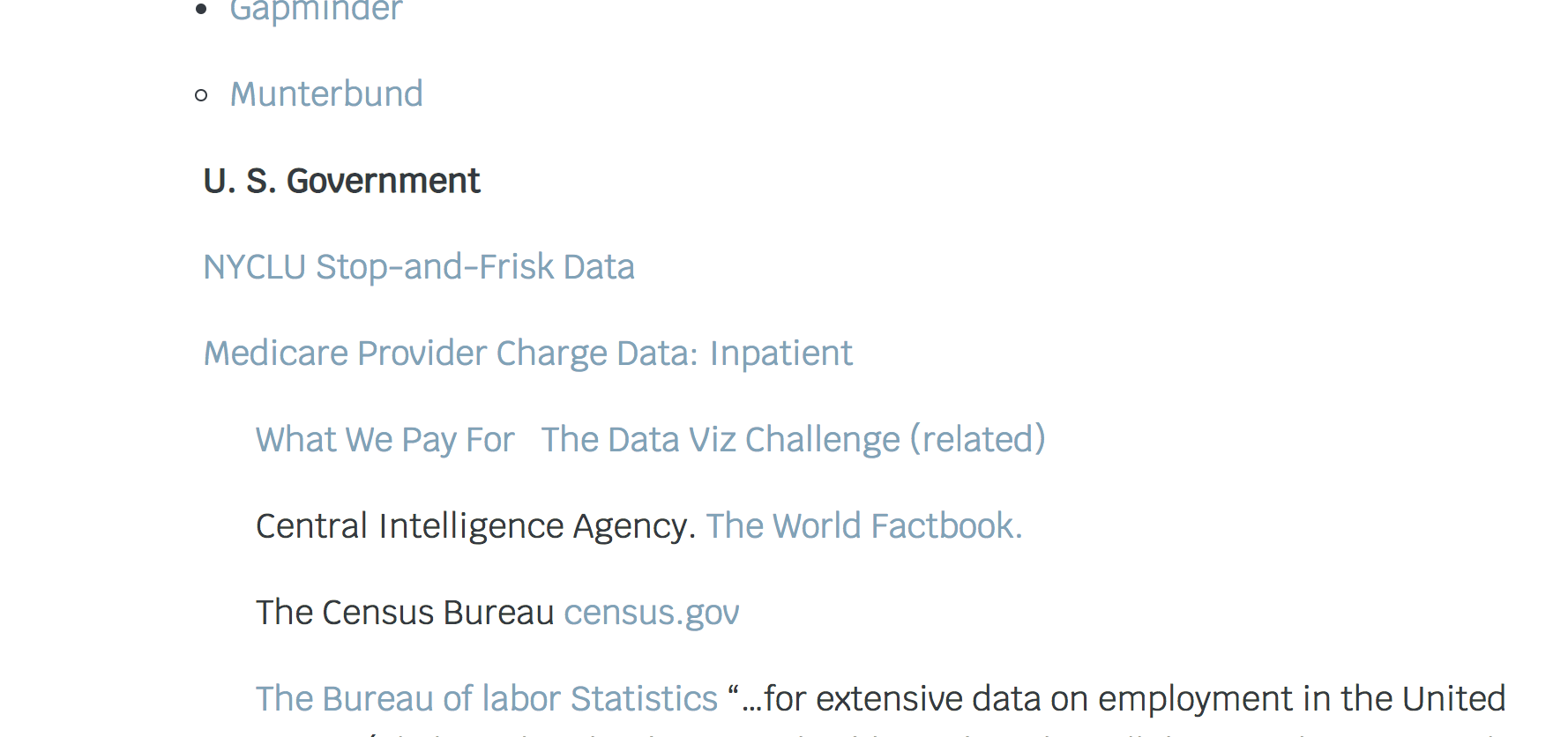Screen dimensions: 1568x737
Task: Go to the census.gov link
Action: [x=652, y=613]
